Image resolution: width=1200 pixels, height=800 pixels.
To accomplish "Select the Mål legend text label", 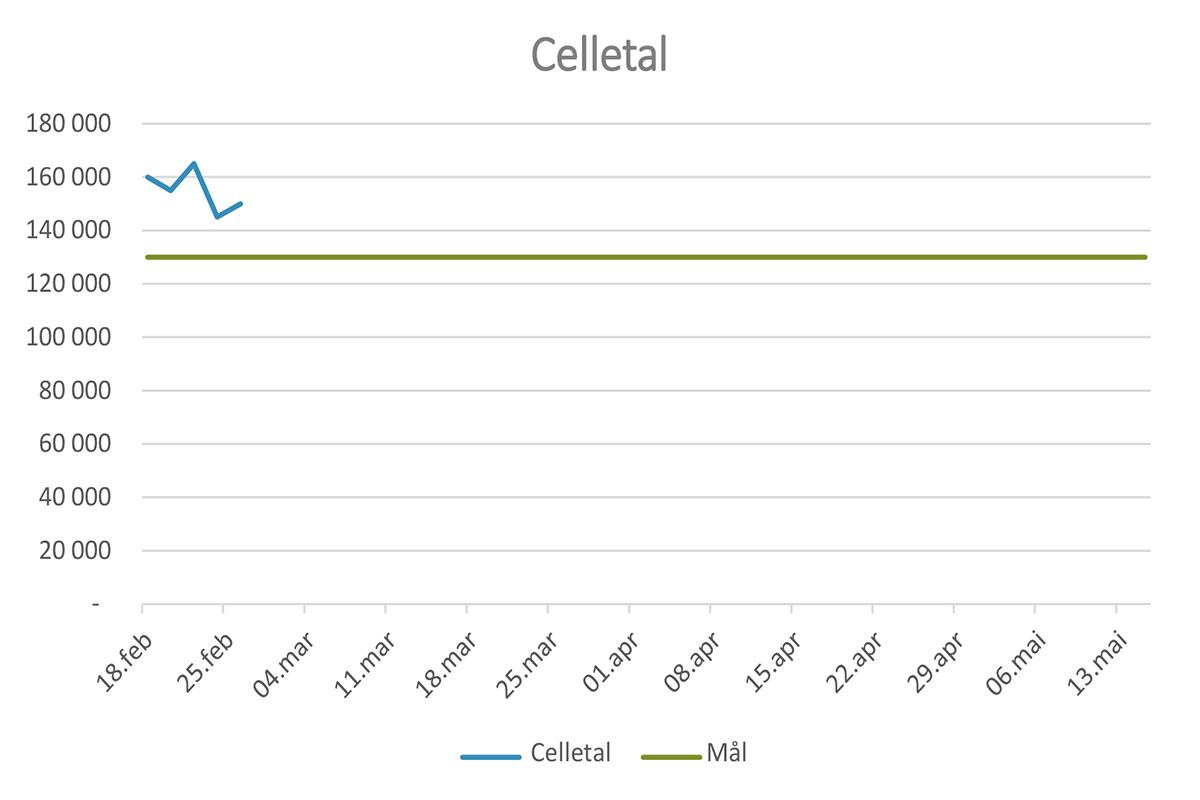I will point(725,753).
